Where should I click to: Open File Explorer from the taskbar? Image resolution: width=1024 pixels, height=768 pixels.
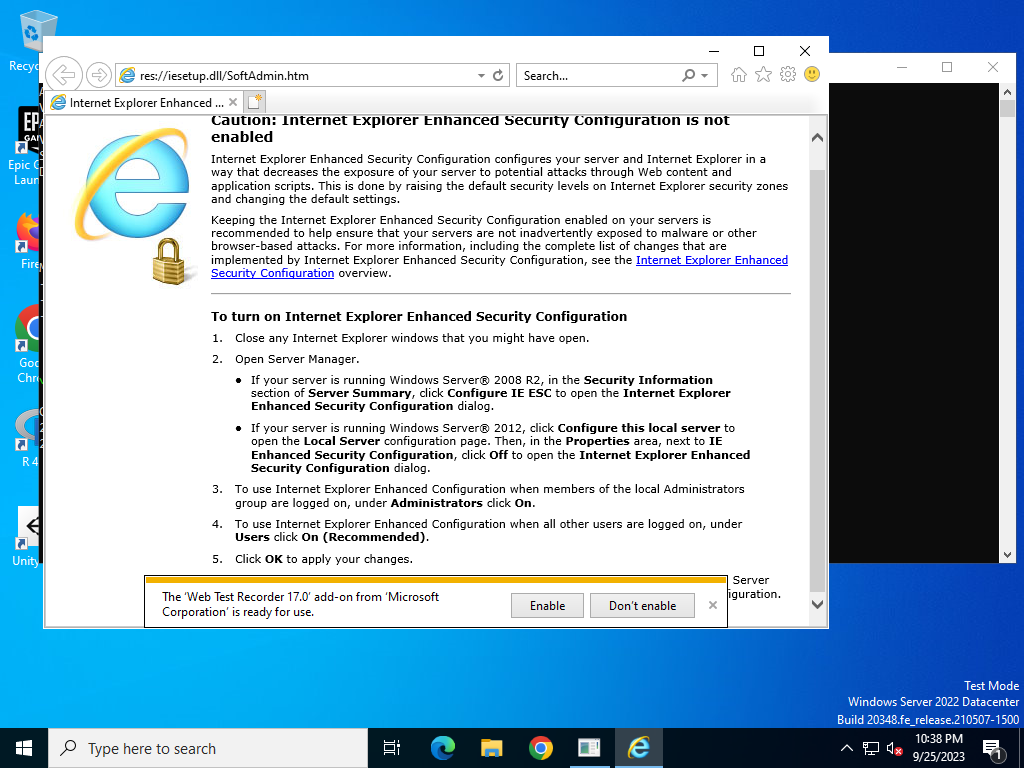[x=492, y=748]
